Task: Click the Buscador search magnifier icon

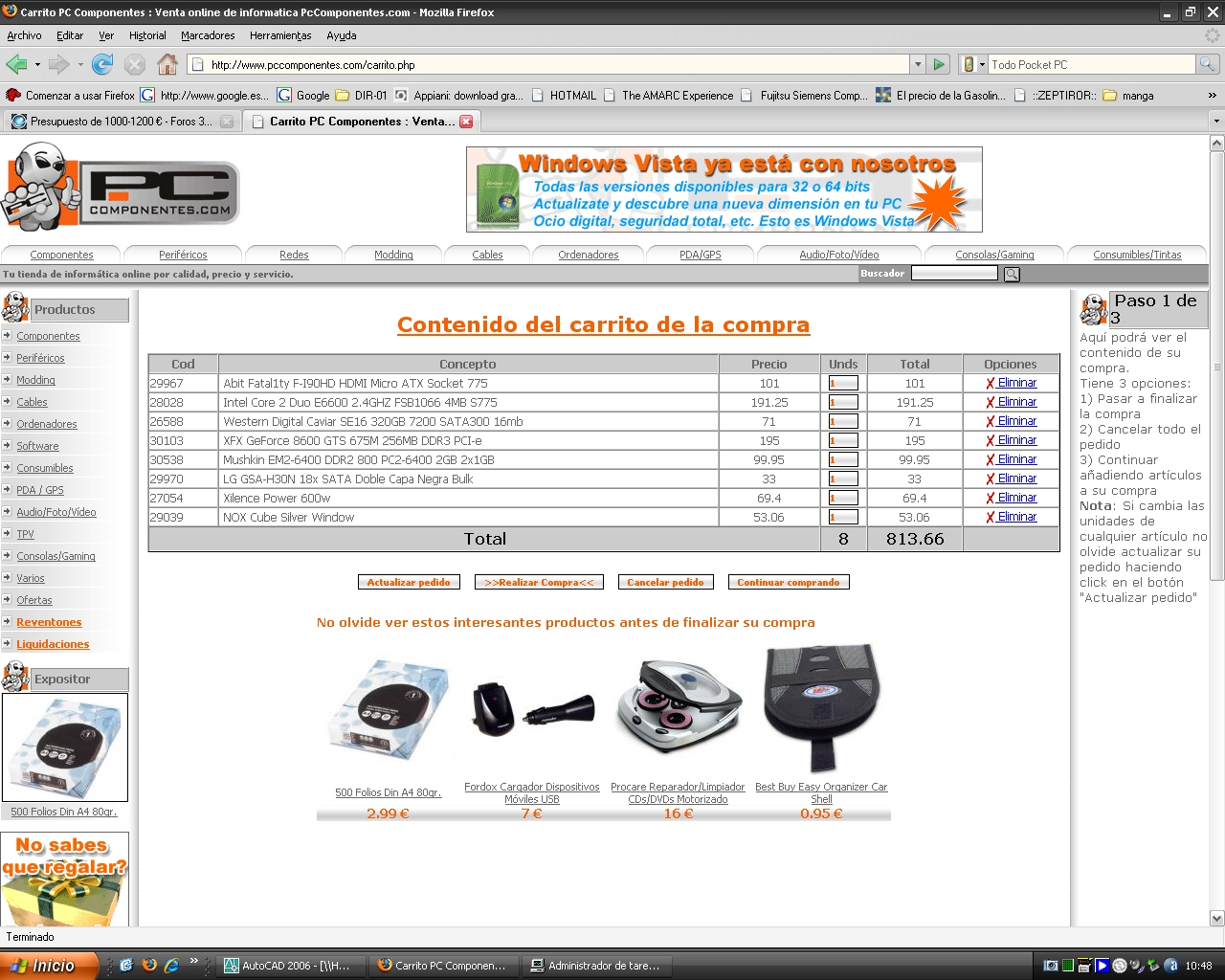Action: tap(1012, 274)
